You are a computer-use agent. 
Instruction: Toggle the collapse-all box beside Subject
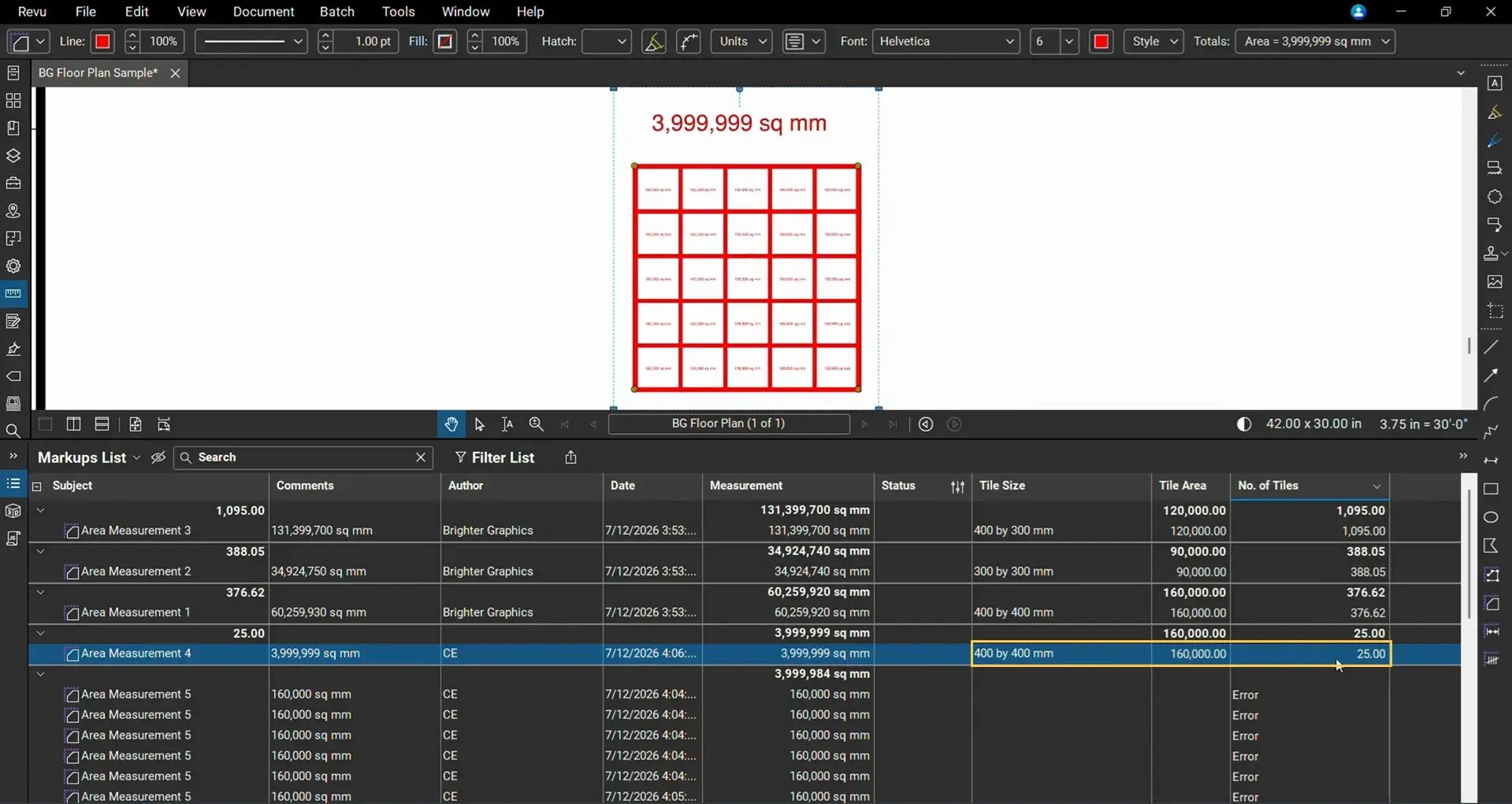(36, 487)
